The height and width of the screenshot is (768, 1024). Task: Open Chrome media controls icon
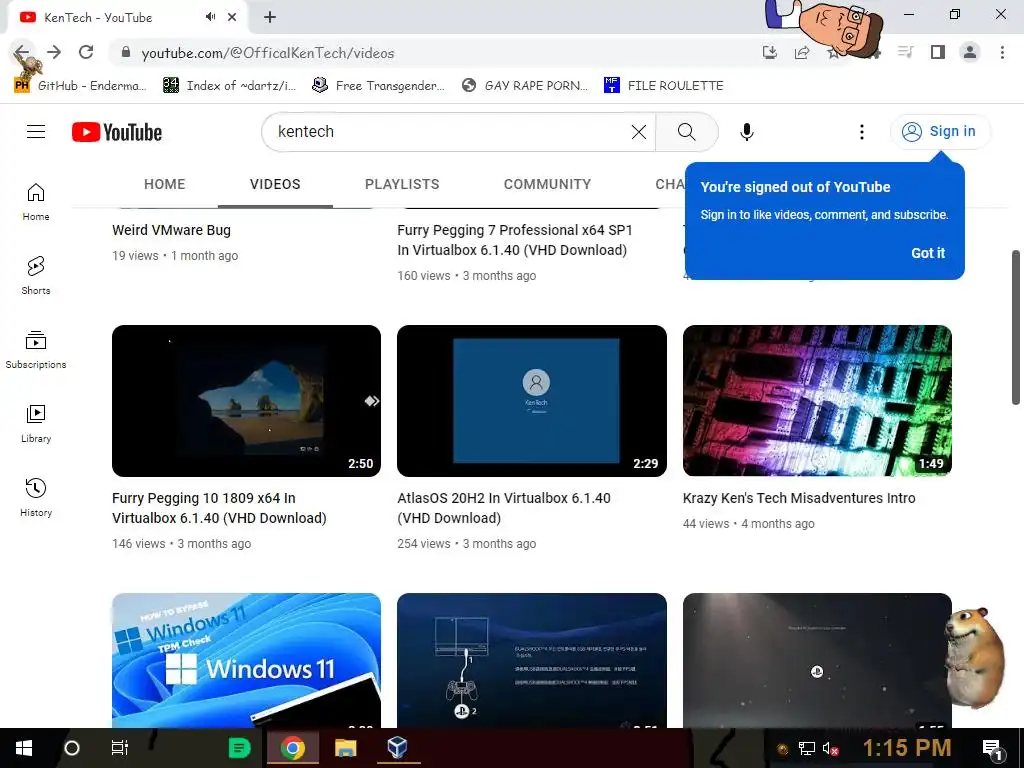click(x=906, y=52)
